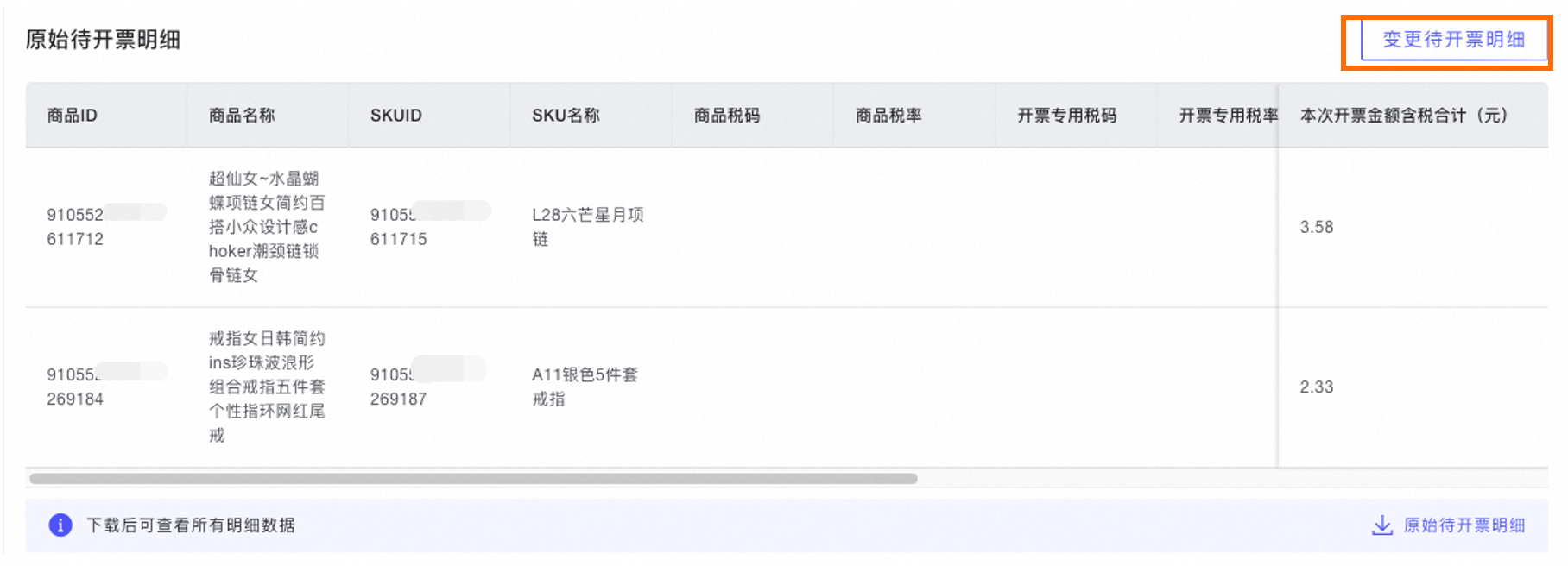Click the L28六芒星月项链 SKU cell
The image size is (1568, 566).
587,227
